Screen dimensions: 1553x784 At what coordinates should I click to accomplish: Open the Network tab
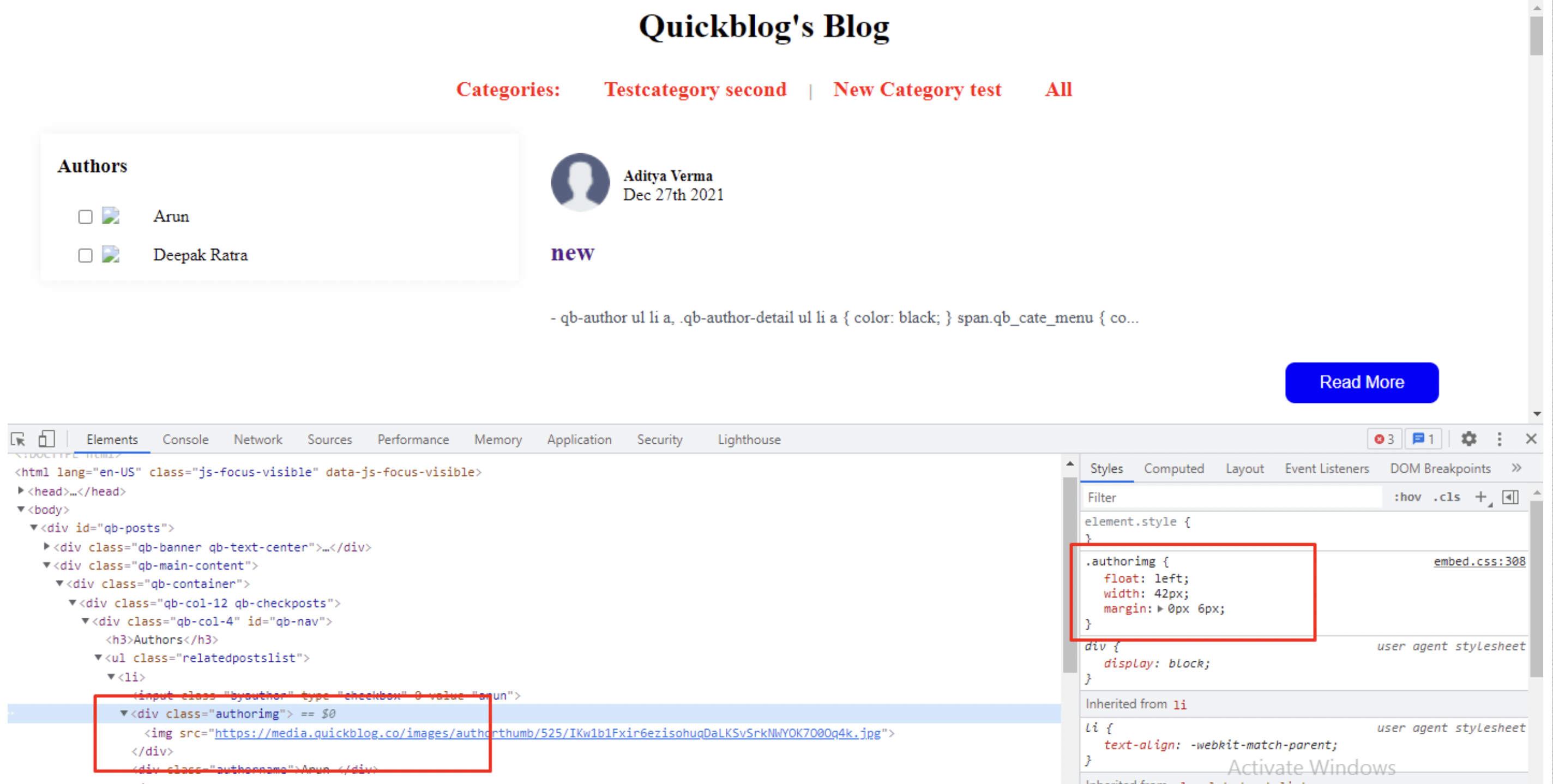(258, 439)
